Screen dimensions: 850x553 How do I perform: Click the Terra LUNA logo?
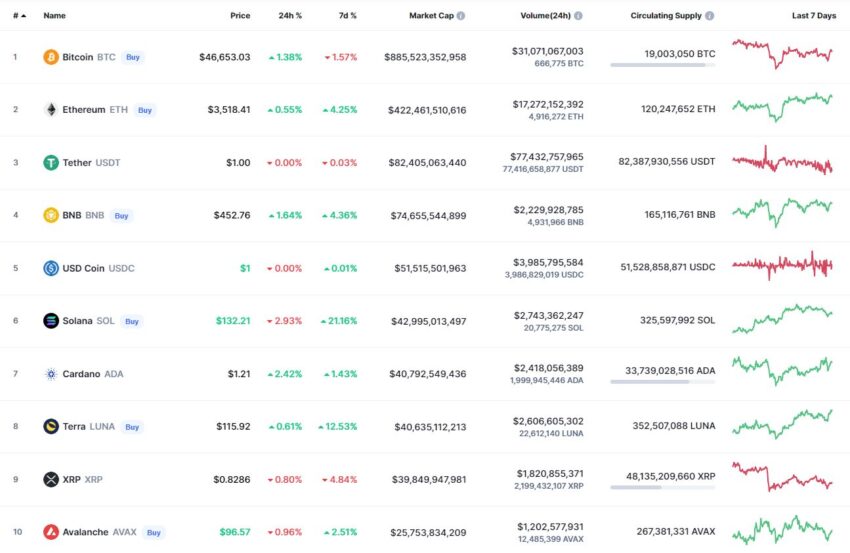tap(51, 427)
